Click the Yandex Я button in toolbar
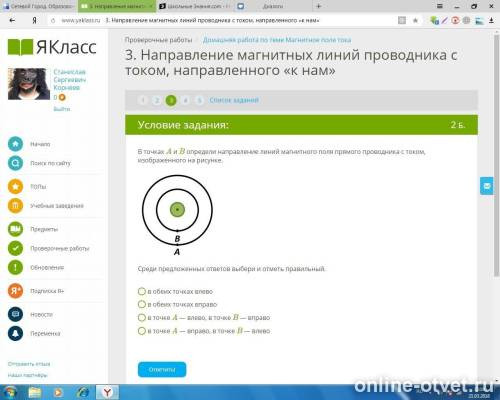This screenshot has width=500, height=400. 34,20
